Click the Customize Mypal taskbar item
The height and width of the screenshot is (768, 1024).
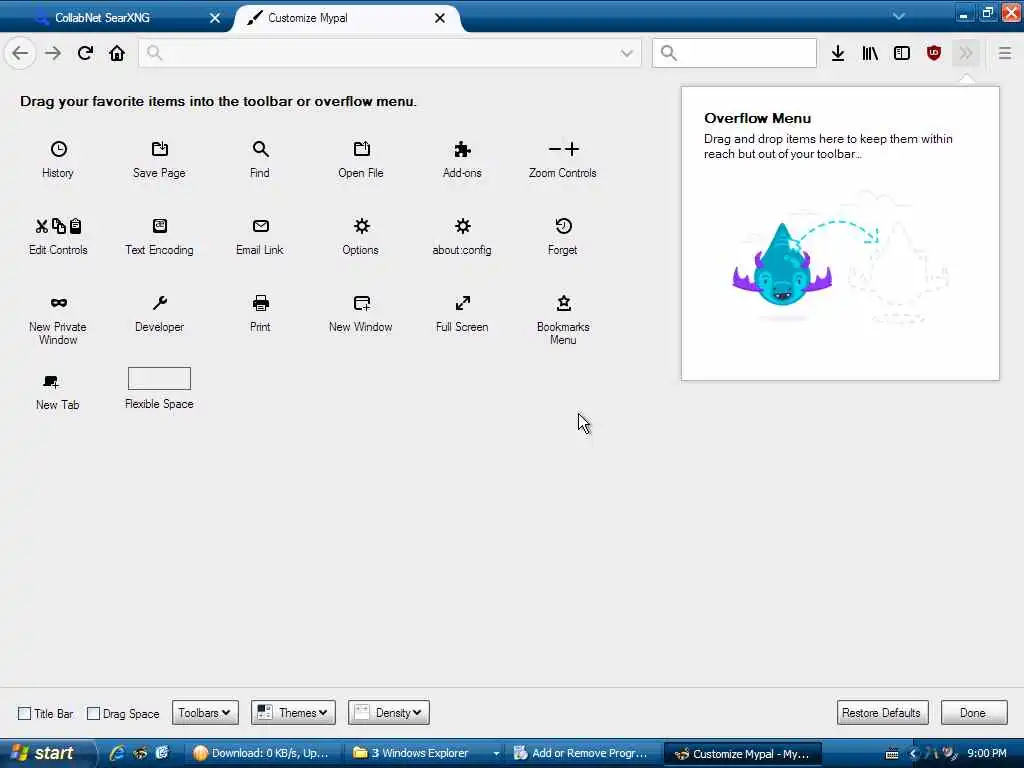tap(742, 754)
